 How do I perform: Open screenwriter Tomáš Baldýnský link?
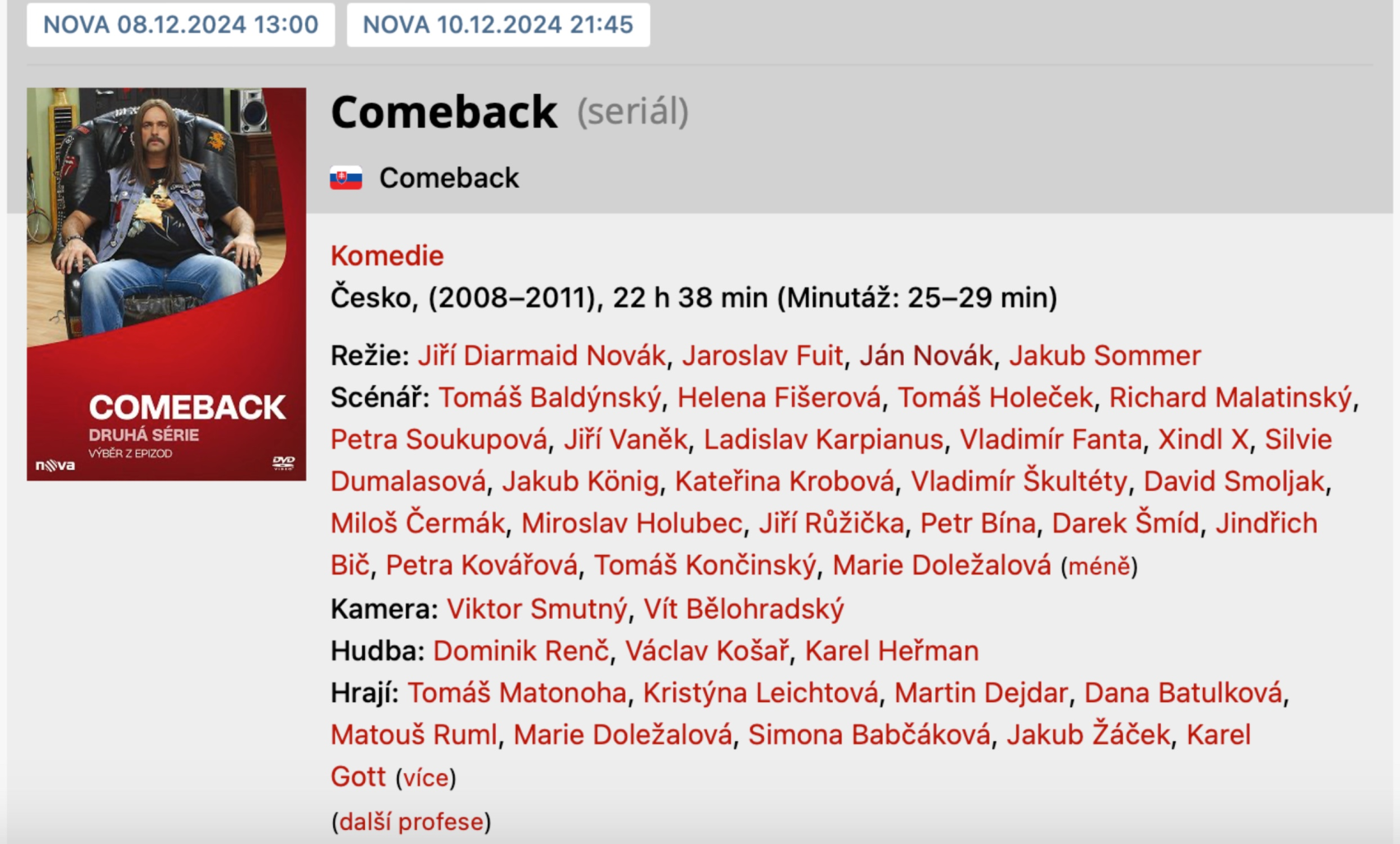550,397
